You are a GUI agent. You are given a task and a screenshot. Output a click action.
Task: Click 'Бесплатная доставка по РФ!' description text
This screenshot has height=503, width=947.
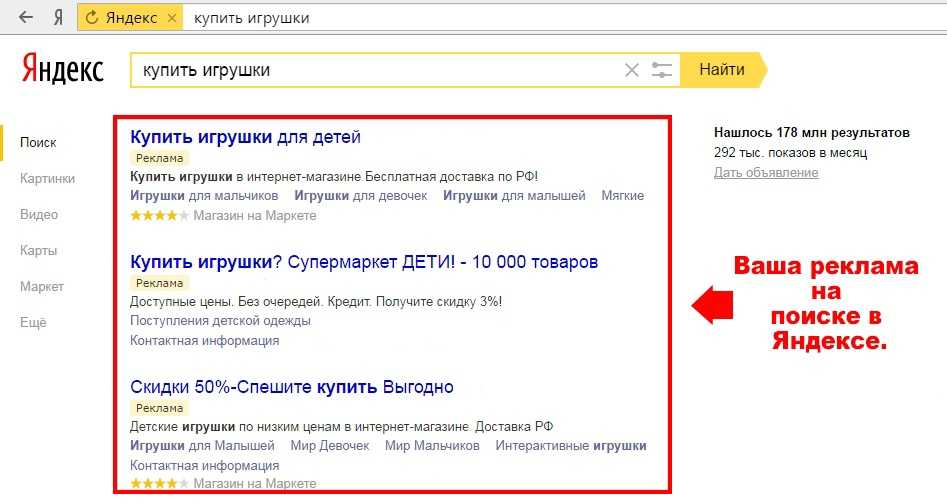[x=451, y=177]
